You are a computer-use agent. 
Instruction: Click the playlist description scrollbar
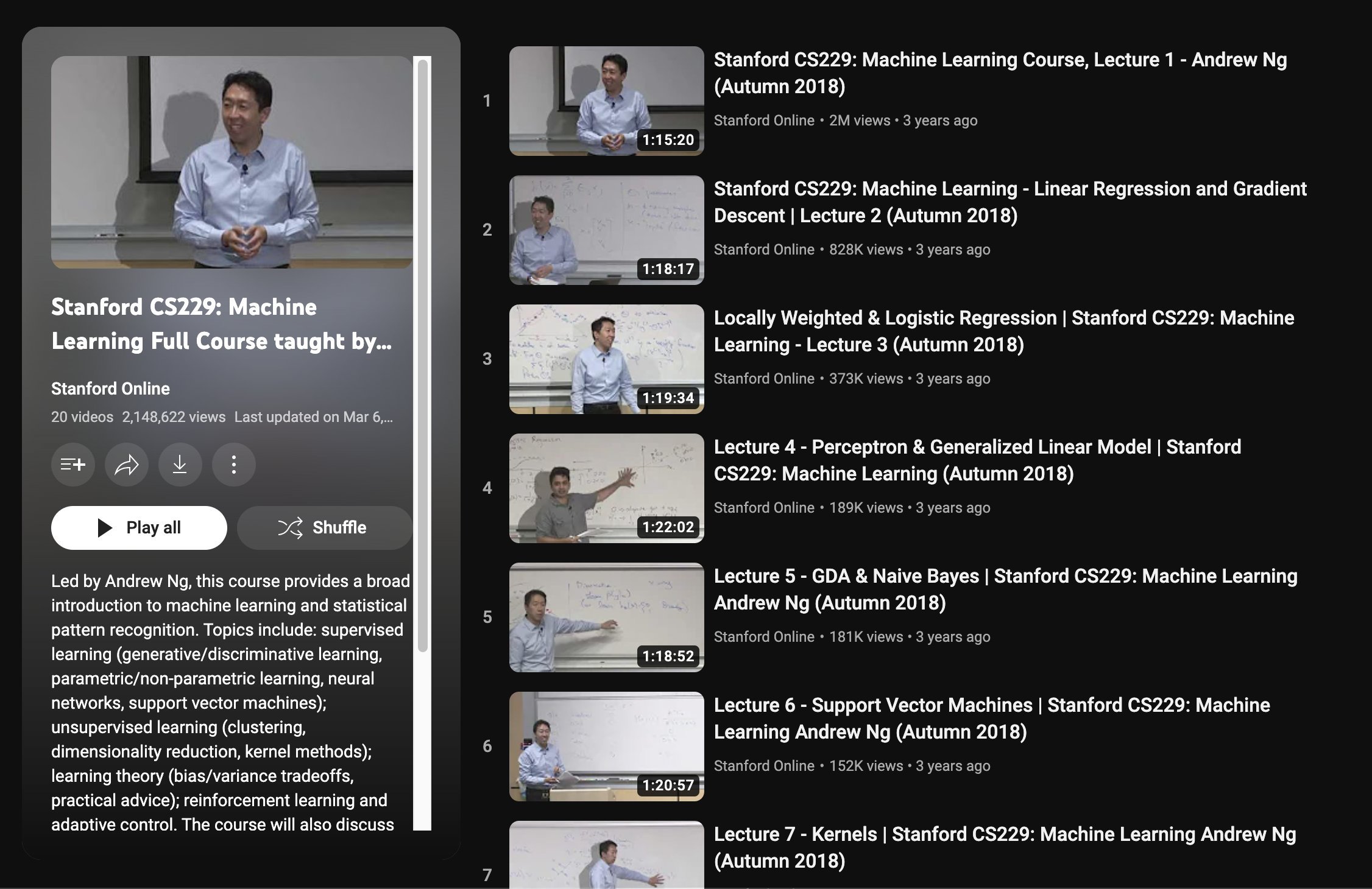point(423,356)
